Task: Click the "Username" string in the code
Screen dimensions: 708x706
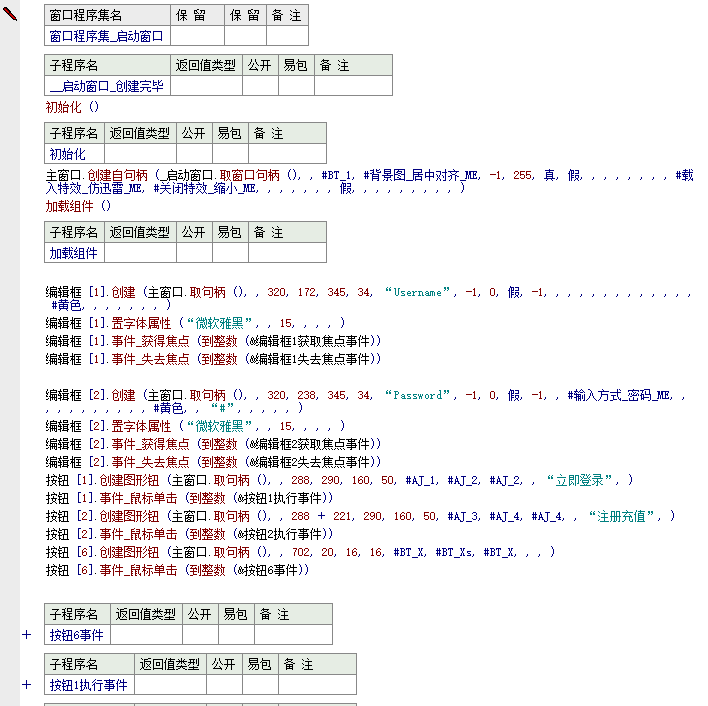Action: point(417,293)
